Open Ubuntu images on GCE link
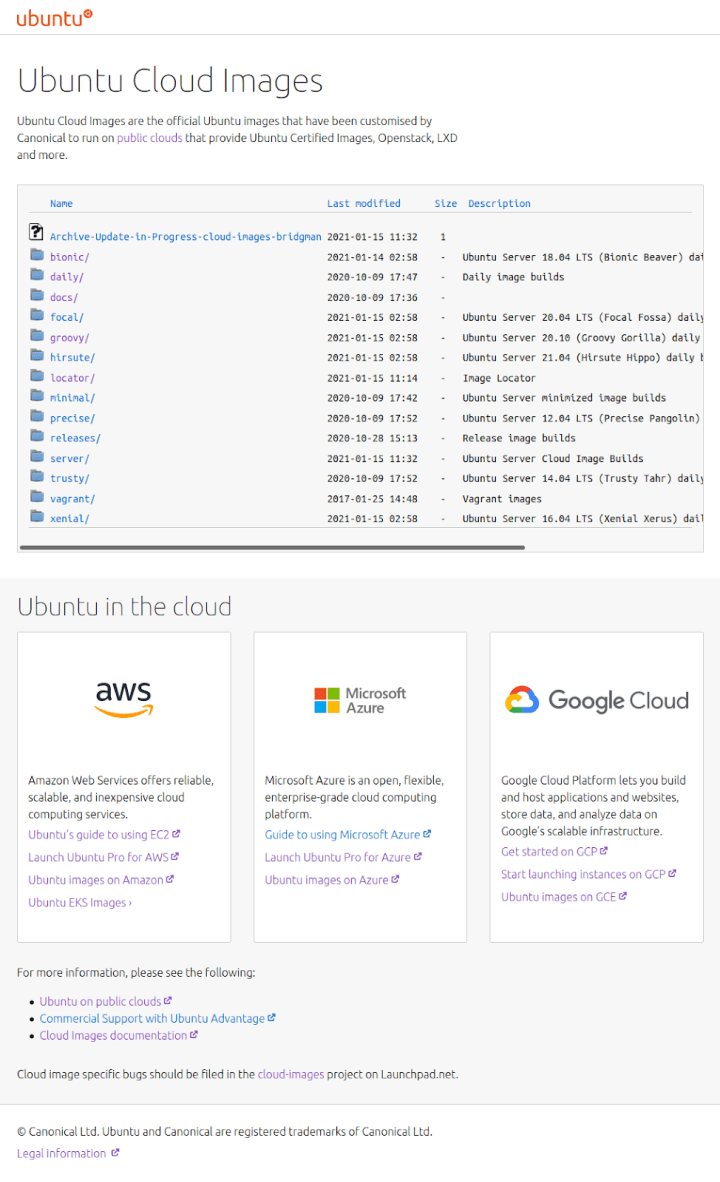 click(564, 897)
